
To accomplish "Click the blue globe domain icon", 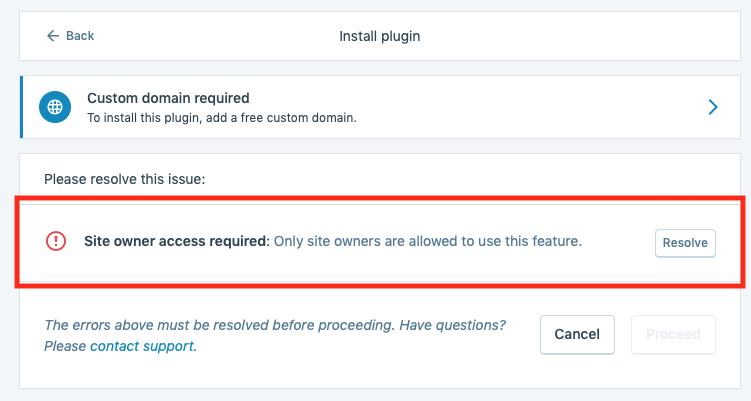I will [x=55, y=107].
